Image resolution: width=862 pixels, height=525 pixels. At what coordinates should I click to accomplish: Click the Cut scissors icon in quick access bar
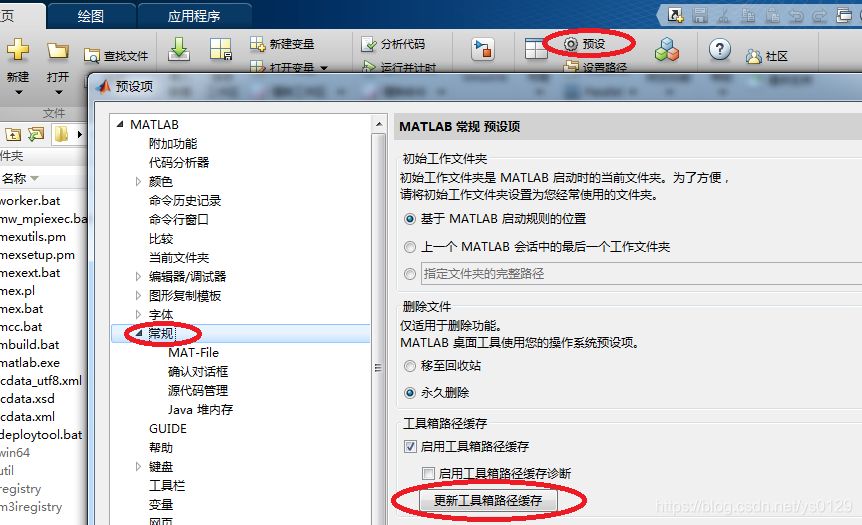click(x=724, y=15)
